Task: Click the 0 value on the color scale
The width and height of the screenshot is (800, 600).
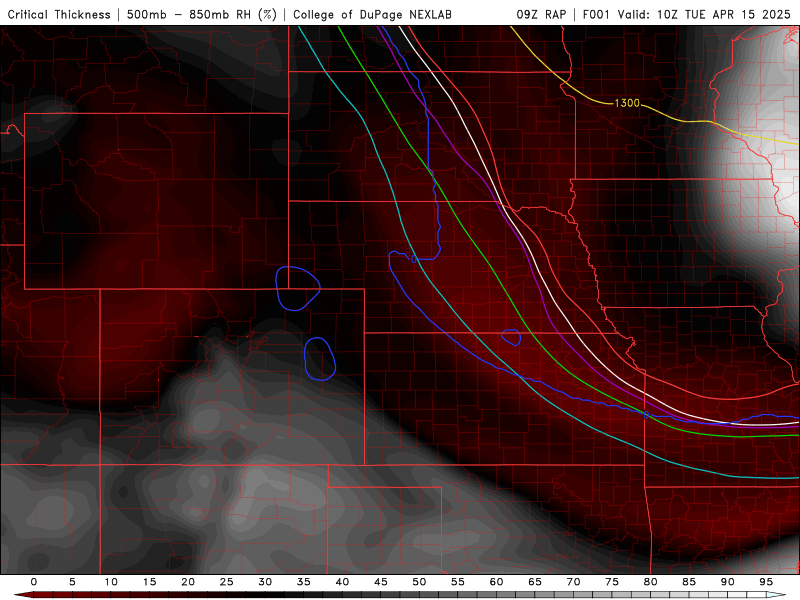Action: point(34,582)
